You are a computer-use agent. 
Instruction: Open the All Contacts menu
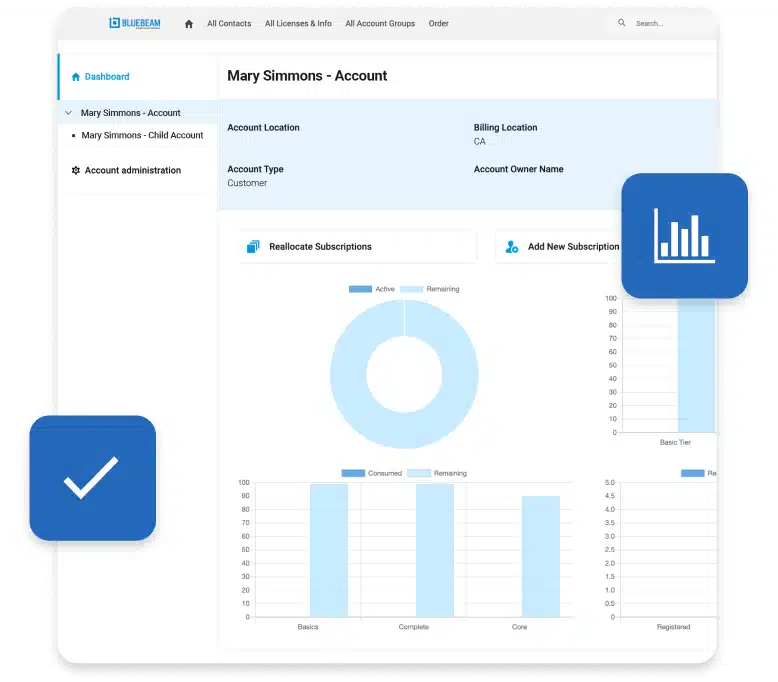(229, 24)
